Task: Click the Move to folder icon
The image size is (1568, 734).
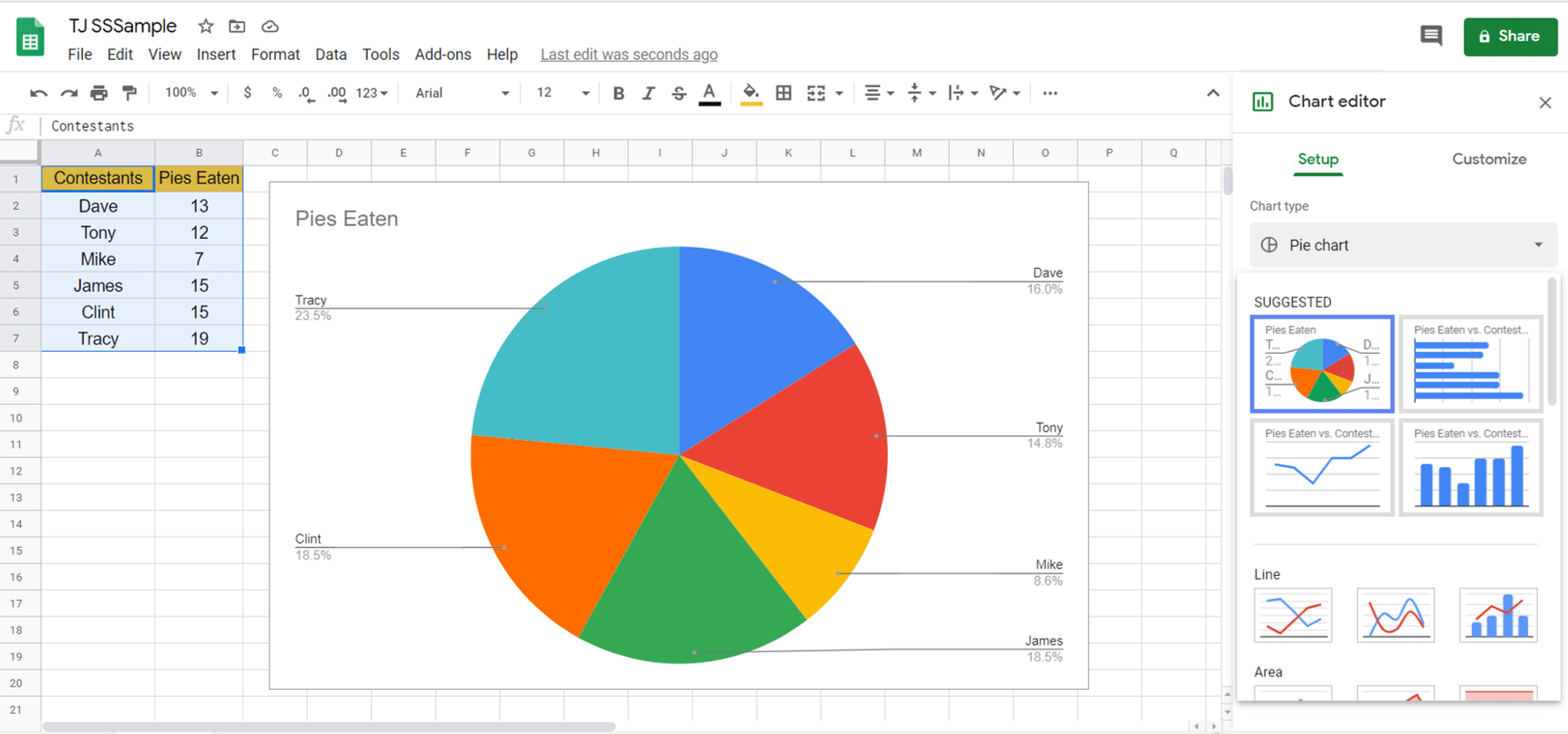Action: pyautogui.click(x=237, y=26)
